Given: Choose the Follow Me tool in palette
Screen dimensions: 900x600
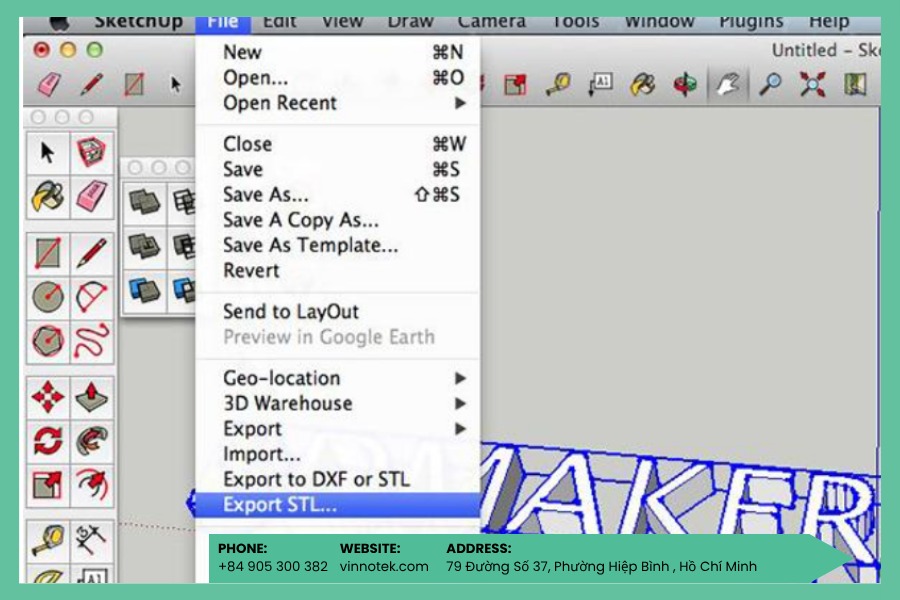Looking at the screenshot, I should pos(92,441).
